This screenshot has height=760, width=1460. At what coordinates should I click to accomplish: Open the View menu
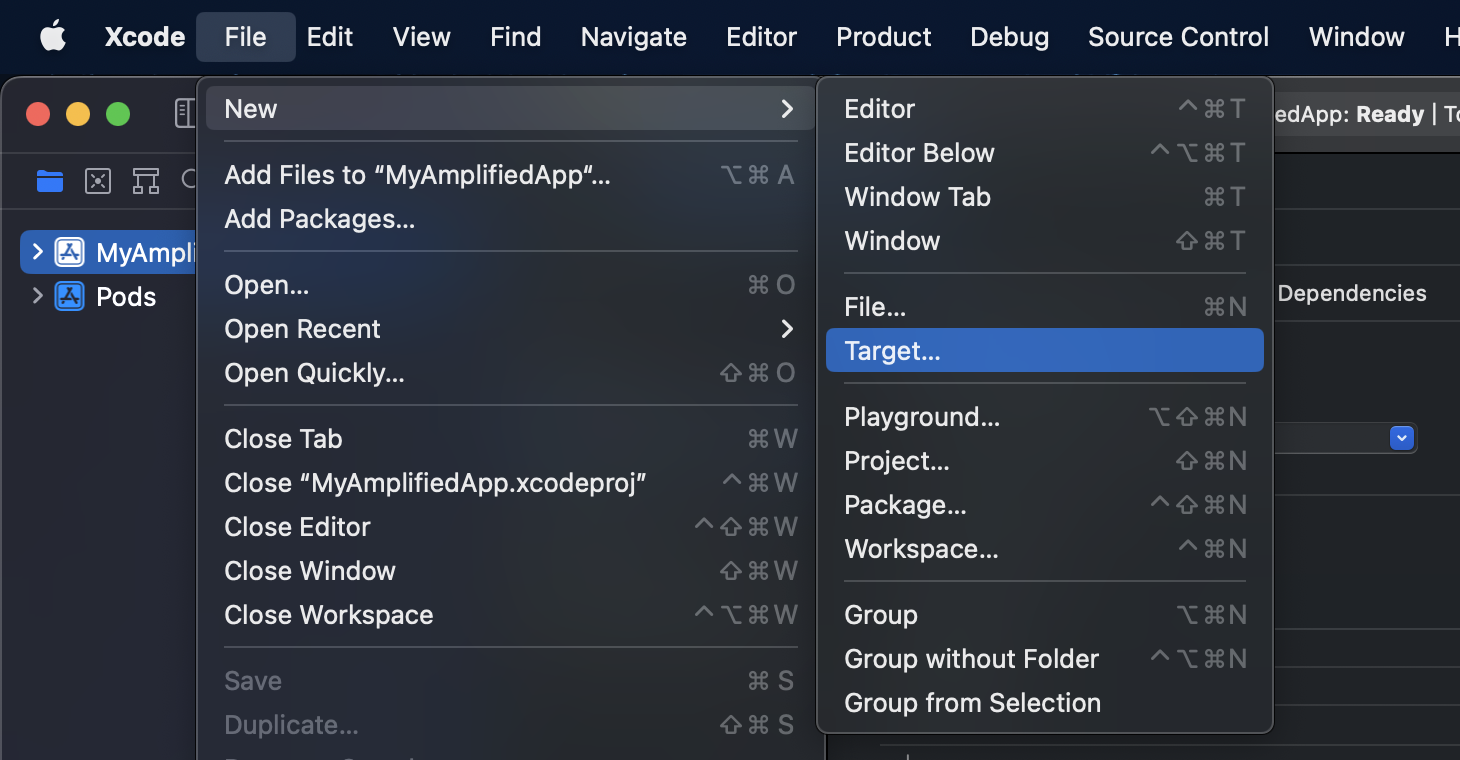tap(422, 37)
